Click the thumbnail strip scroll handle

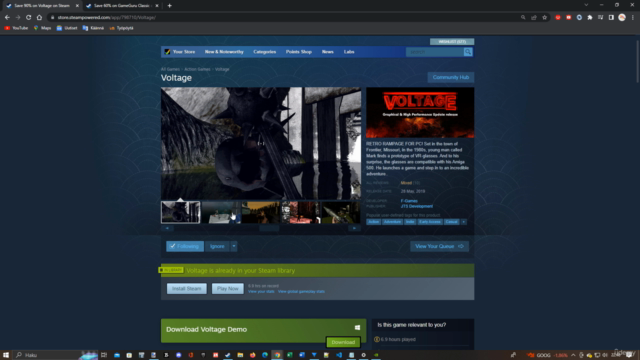pyautogui.click(x=269, y=228)
